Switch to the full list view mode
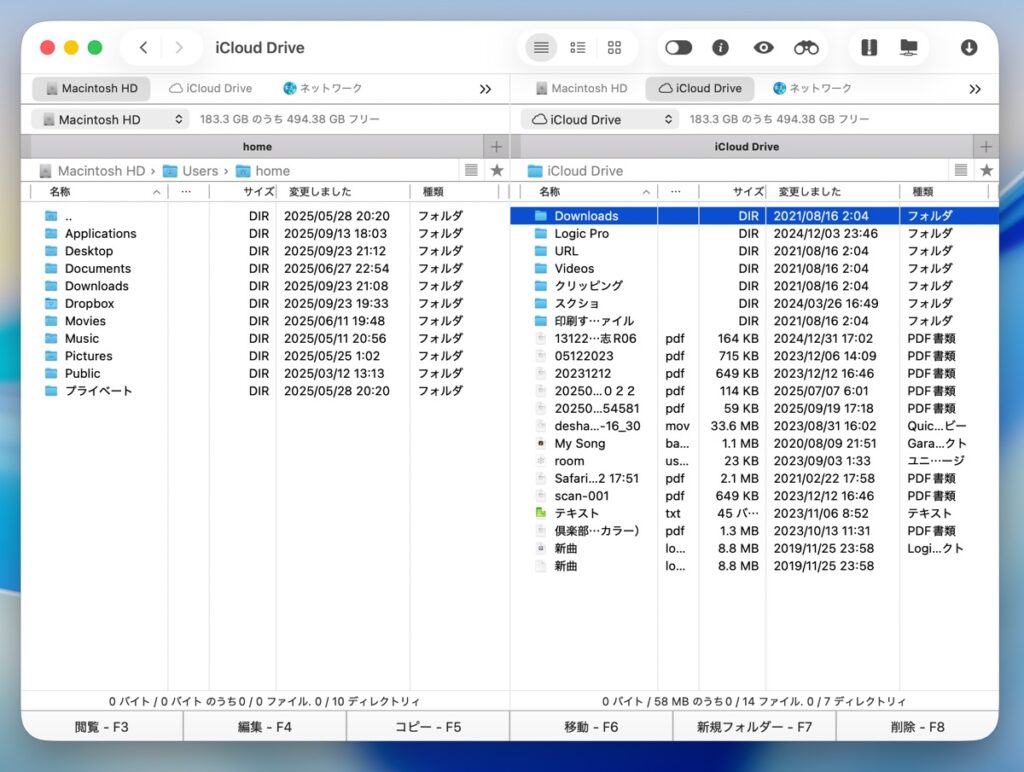Image resolution: width=1024 pixels, height=772 pixels. 541,48
